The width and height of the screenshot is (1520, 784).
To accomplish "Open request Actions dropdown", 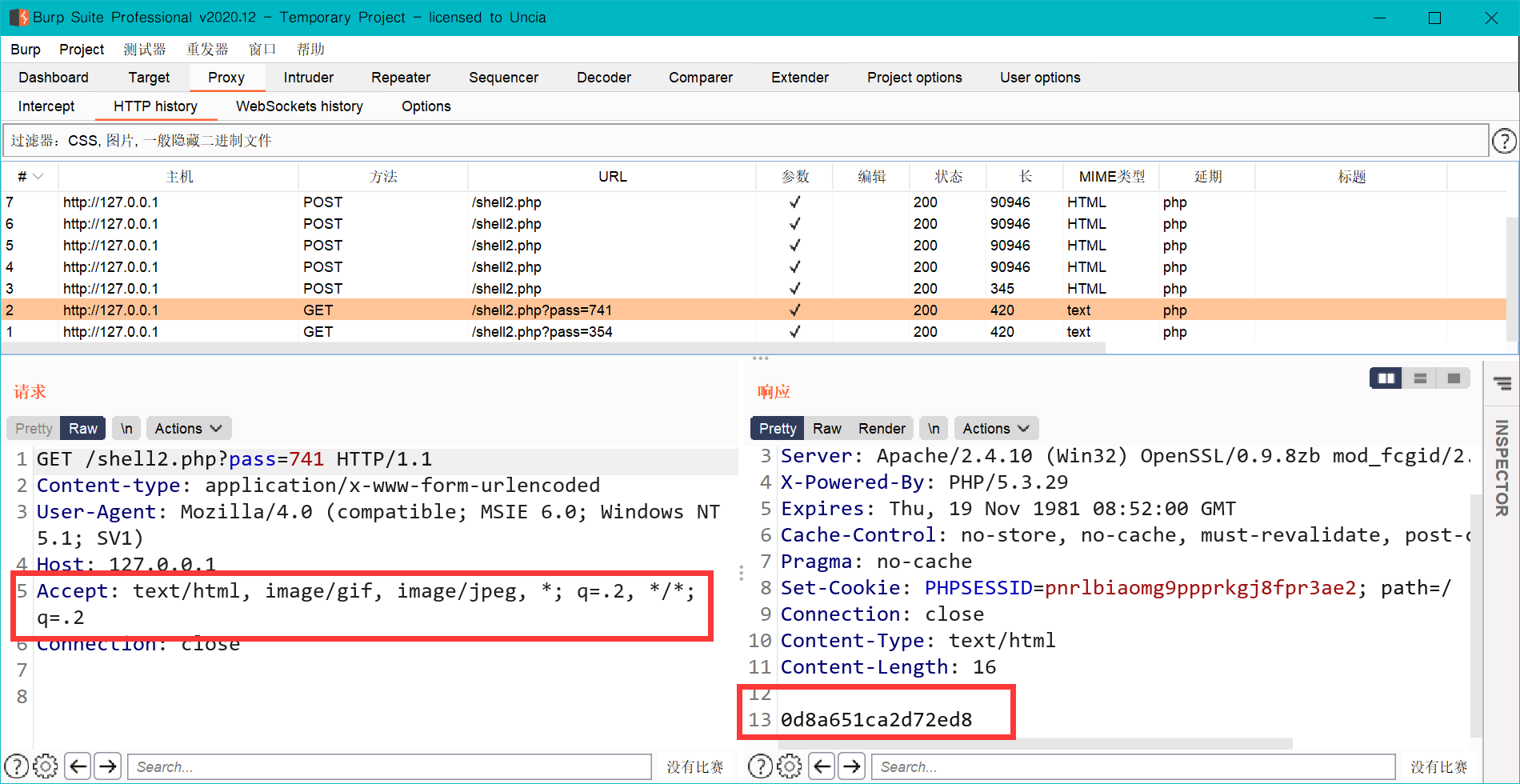I will click(x=188, y=429).
